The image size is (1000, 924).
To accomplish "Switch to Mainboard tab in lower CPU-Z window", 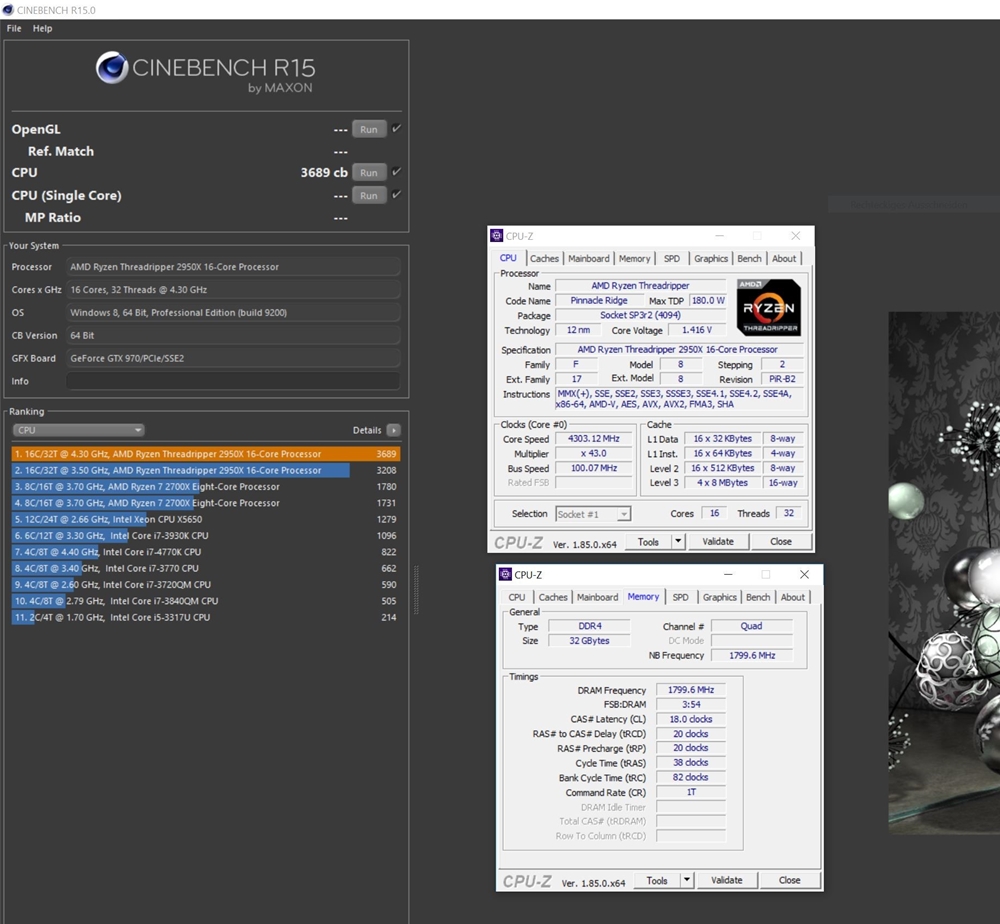I will coord(598,598).
